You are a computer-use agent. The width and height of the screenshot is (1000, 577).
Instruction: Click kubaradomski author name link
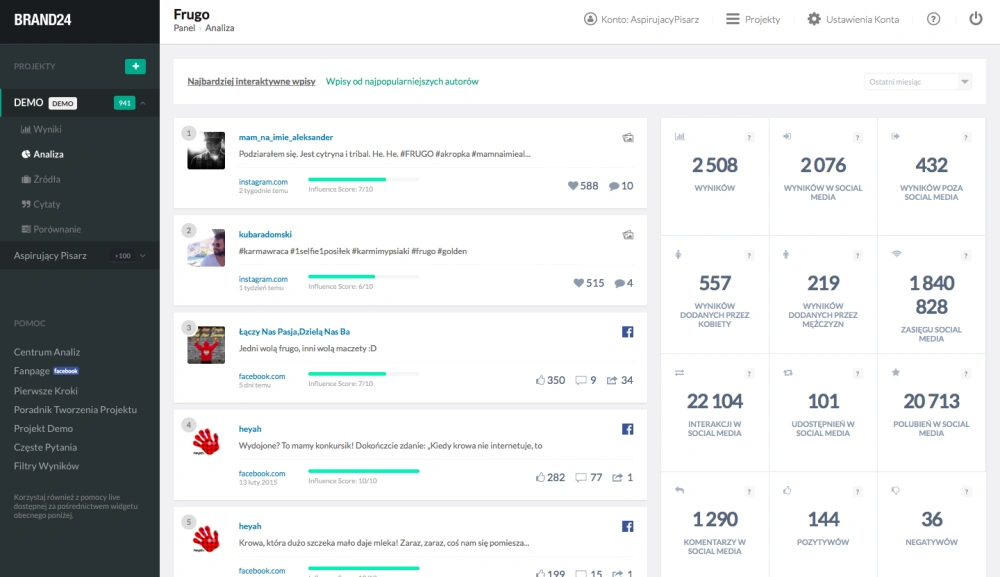263,234
